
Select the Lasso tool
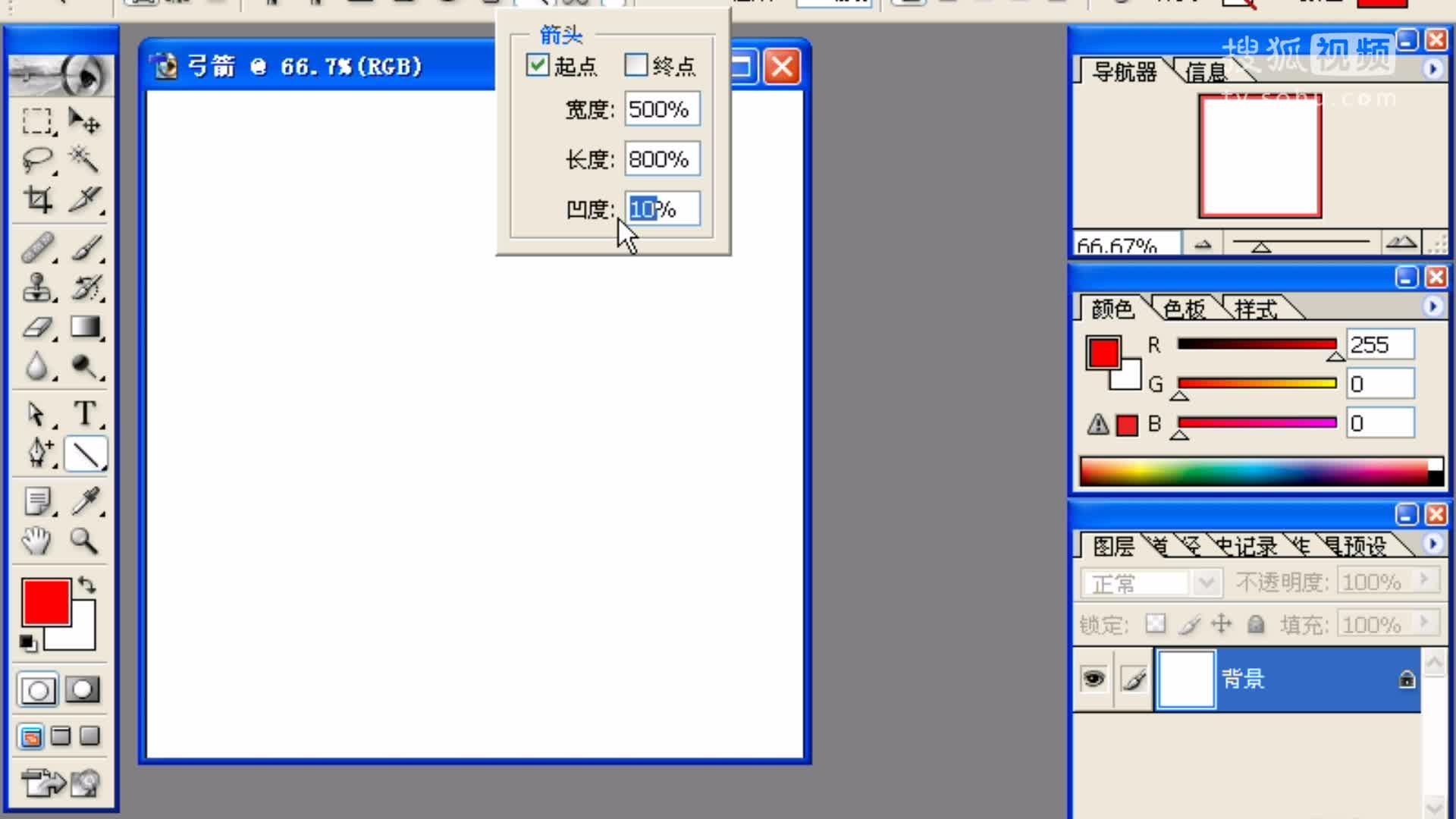36,160
